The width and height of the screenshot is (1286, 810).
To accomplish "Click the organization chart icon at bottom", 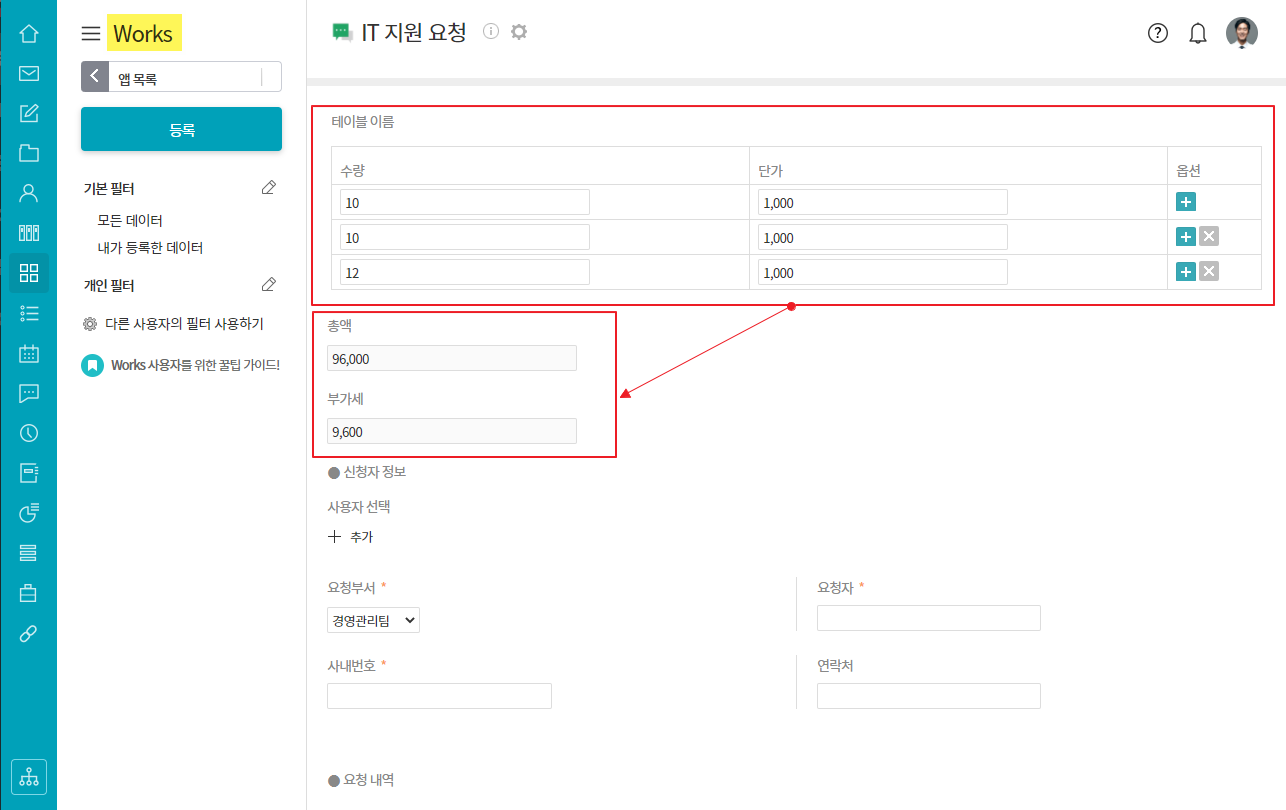I will click(29, 776).
